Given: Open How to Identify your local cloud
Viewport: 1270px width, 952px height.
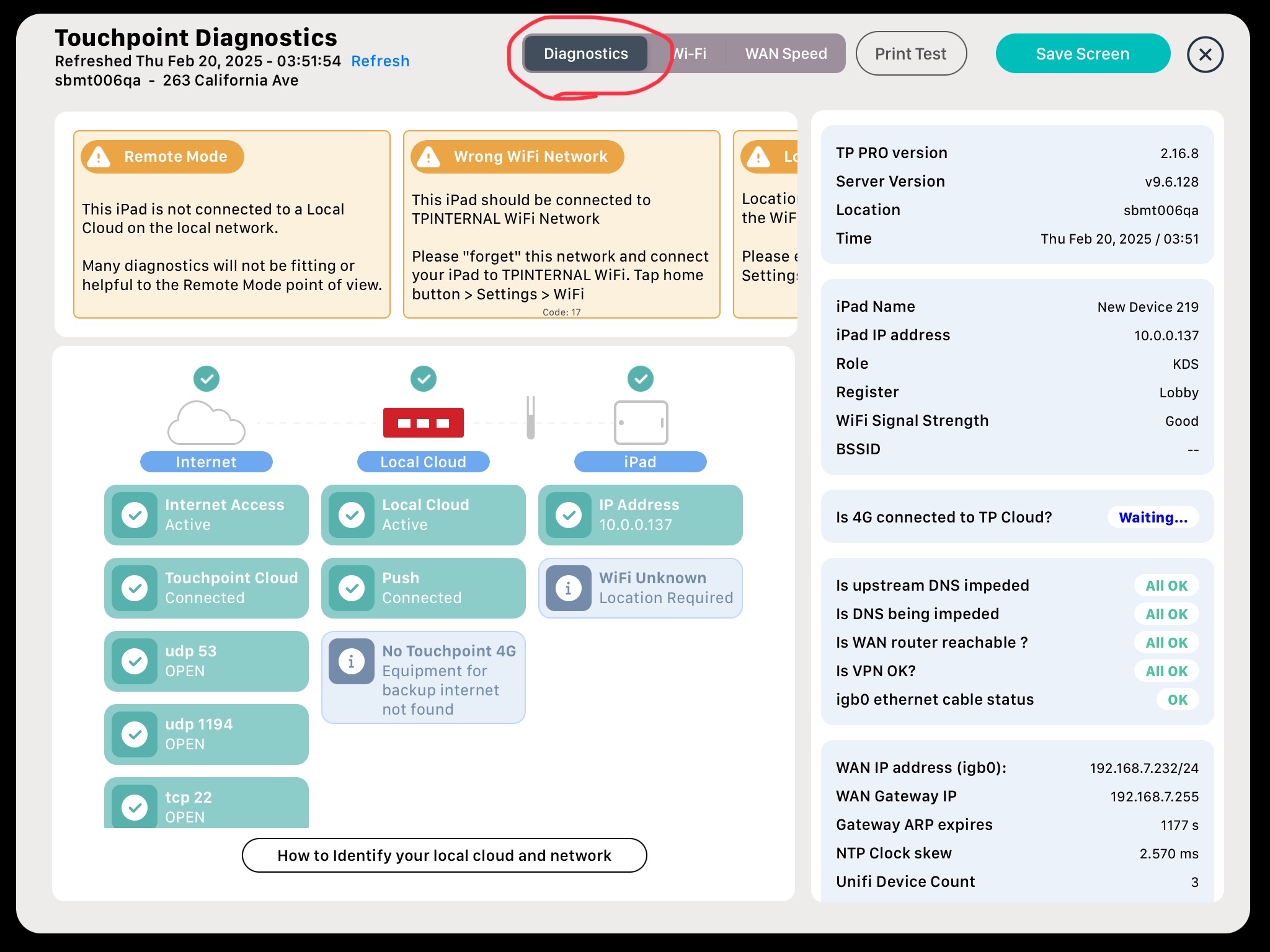Looking at the screenshot, I should tap(444, 855).
